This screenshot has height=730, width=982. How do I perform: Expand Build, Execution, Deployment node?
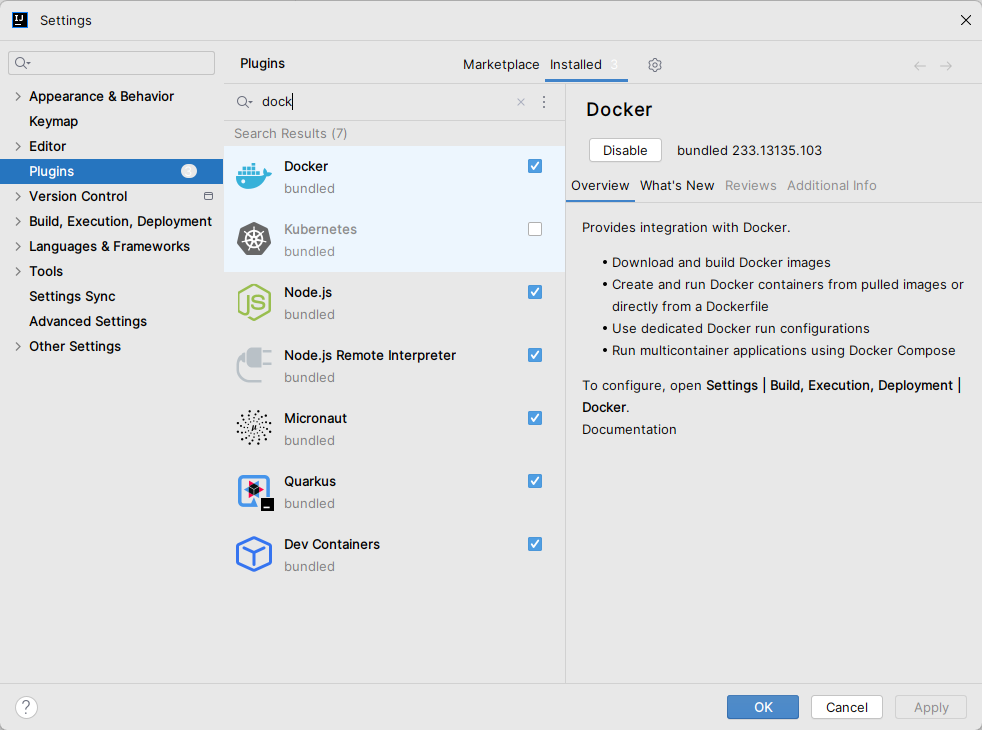click(x=18, y=222)
